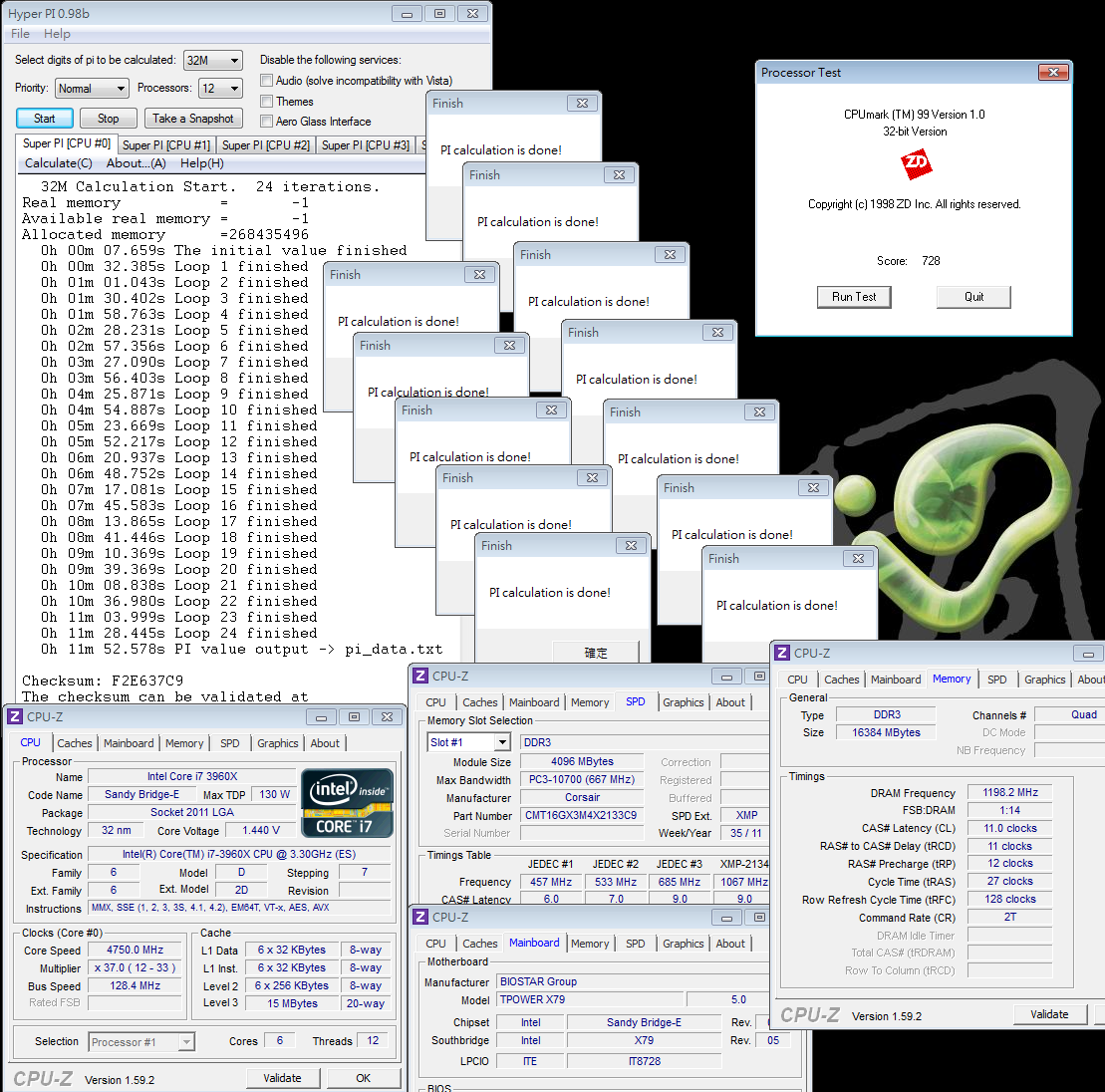Viewport: 1105px width, 1092px height.
Task: Open the Slot #1 memory slot selector
Action: tap(468, 742)
